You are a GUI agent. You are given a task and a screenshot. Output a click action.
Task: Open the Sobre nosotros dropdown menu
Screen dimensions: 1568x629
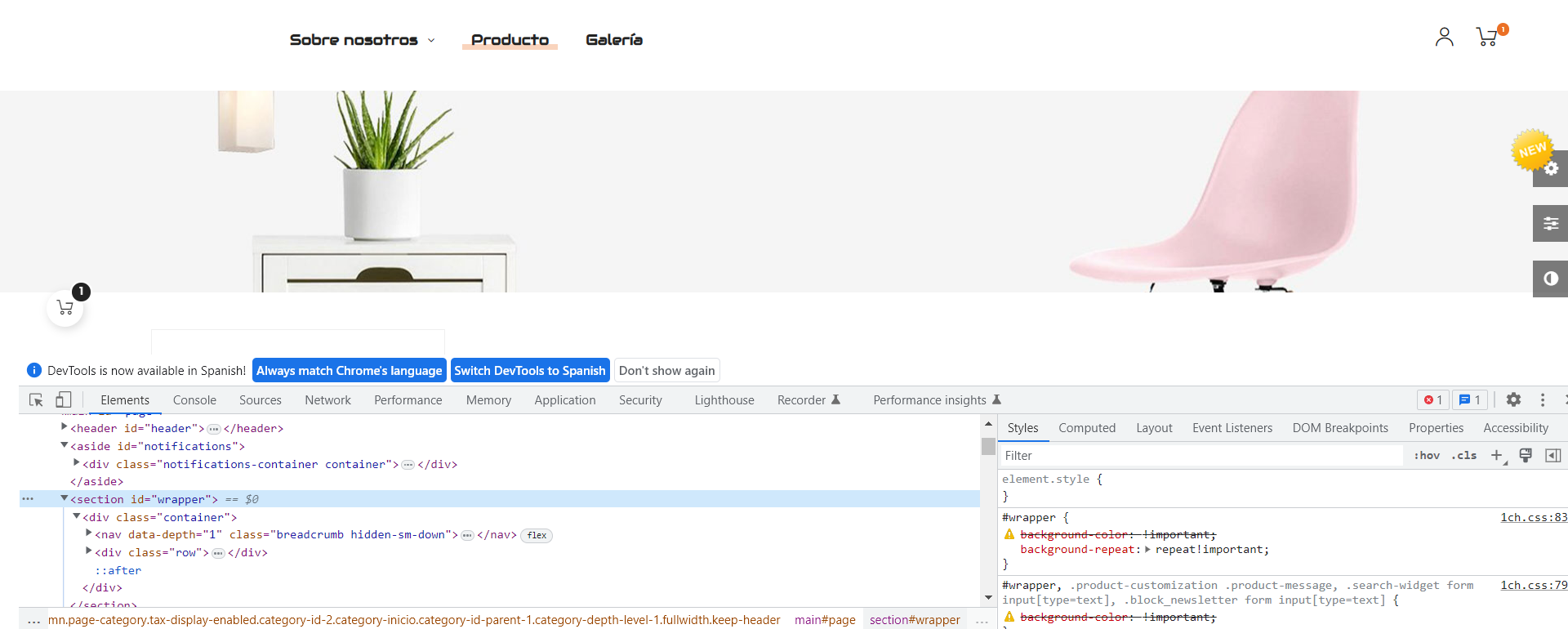(x=362, y=40)
